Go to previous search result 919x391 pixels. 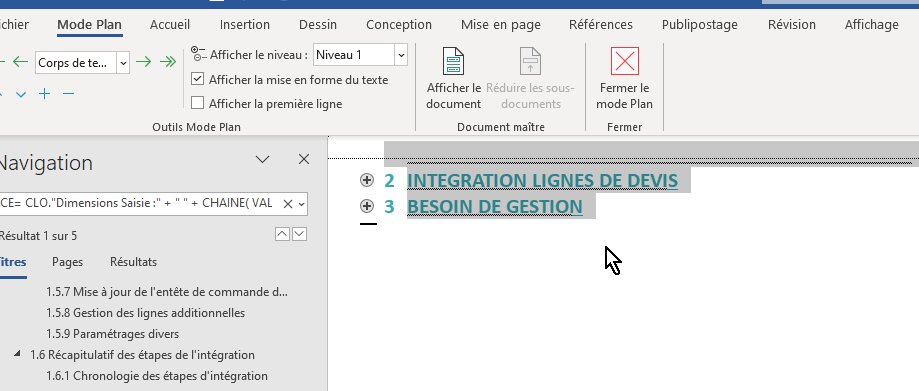(282, 234)
